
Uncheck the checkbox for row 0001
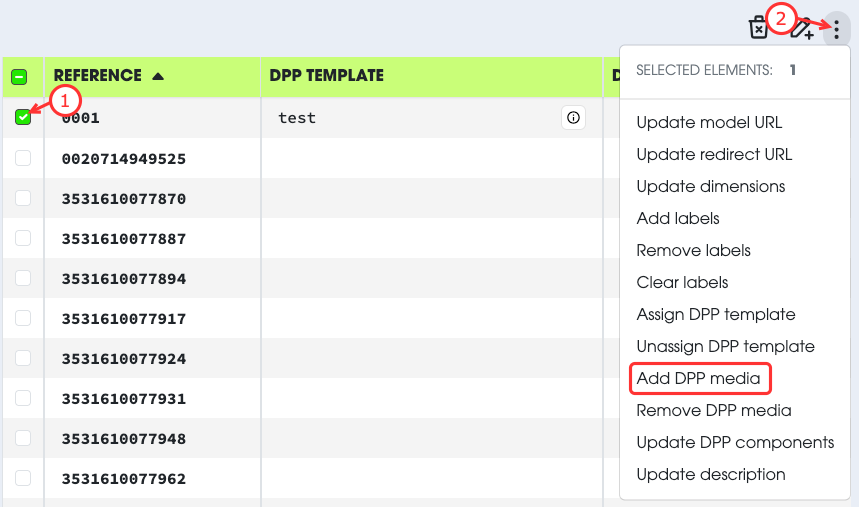(23, 118)
